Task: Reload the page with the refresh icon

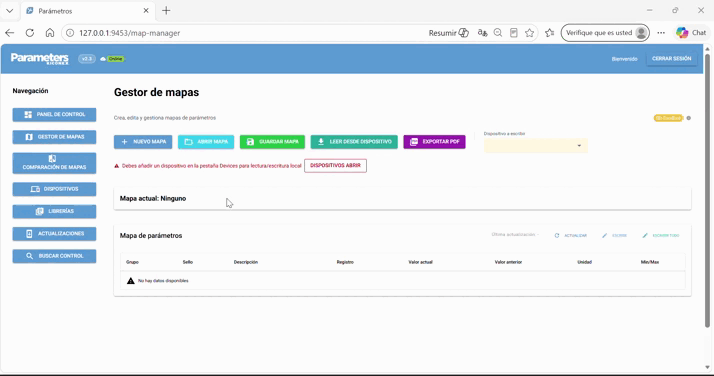Action: tap(30, 33)
